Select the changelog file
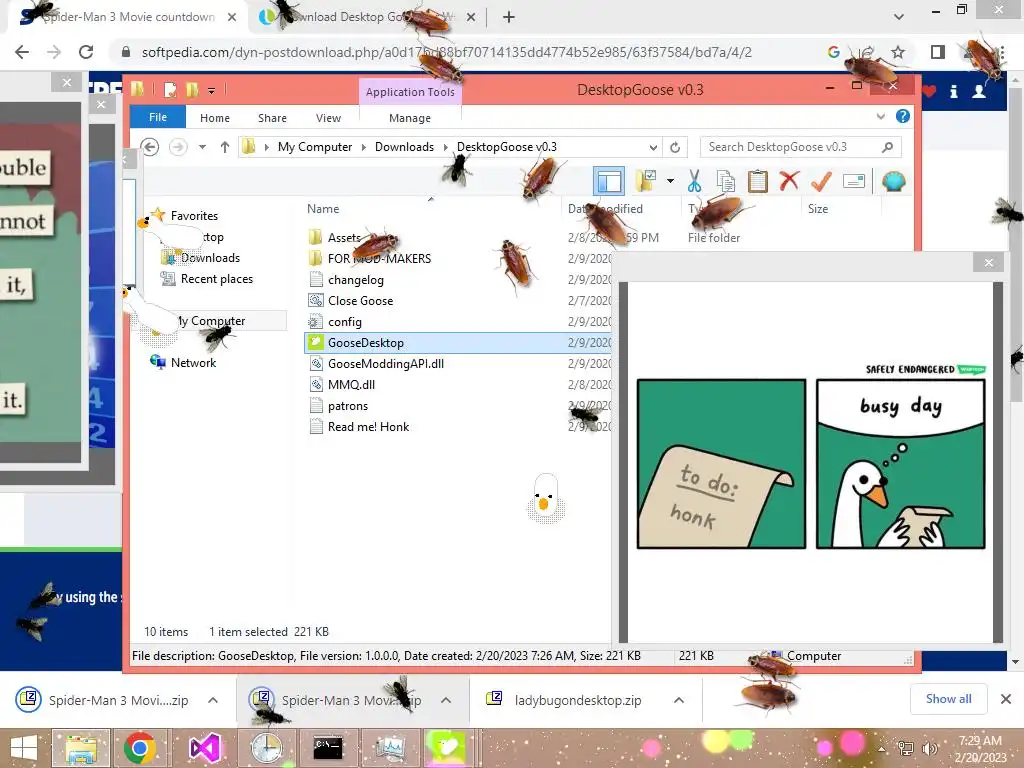The image size is (1024, 768). 356,280
